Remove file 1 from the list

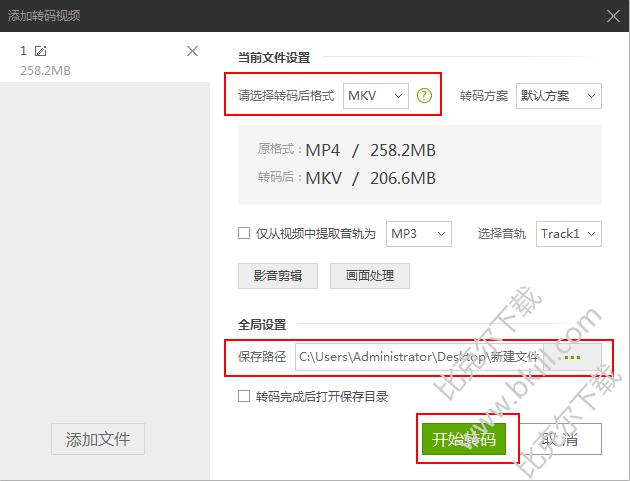coord(192,51)
